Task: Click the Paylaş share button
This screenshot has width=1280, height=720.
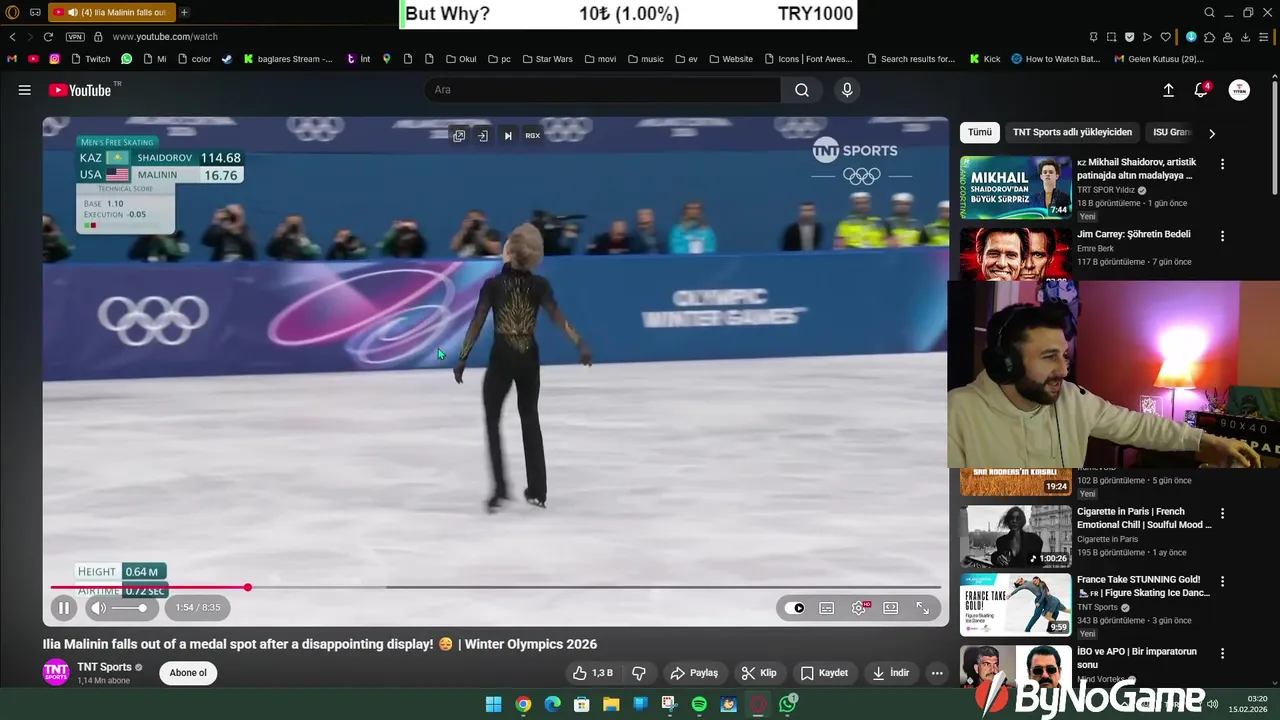Action: pos(694,673)
